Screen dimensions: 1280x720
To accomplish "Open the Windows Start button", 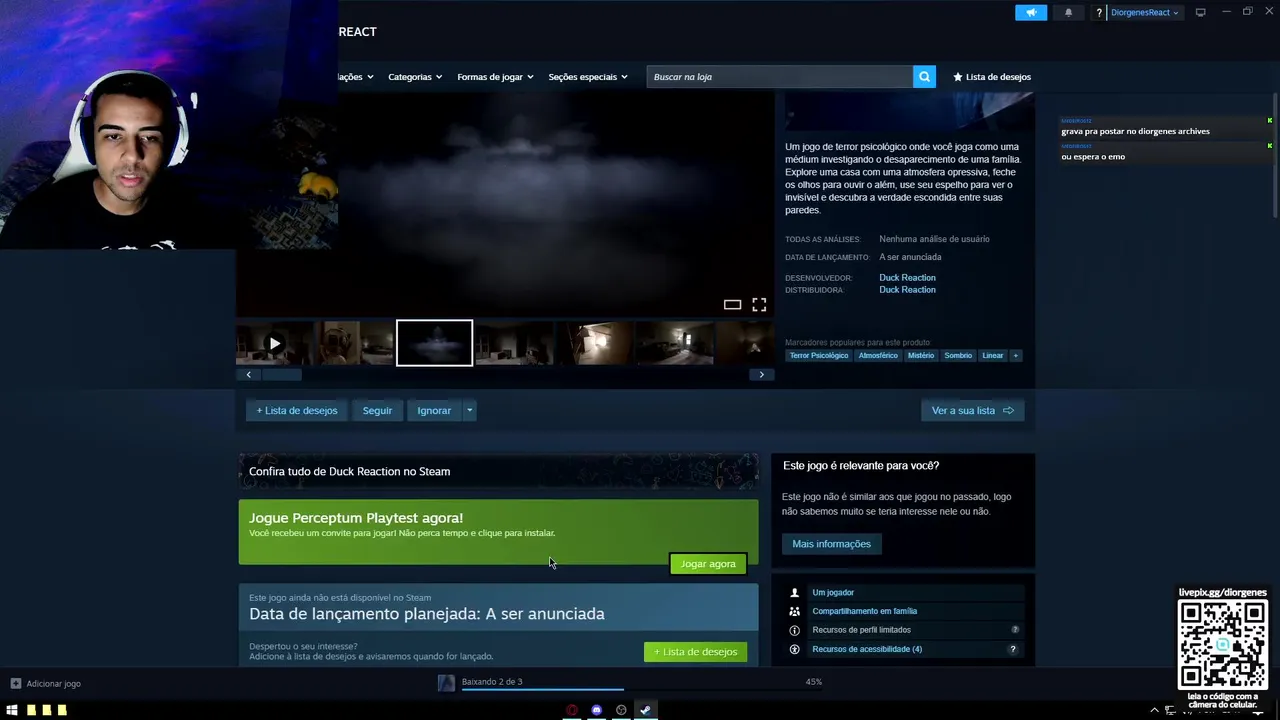I will click(x=11, y=710).
